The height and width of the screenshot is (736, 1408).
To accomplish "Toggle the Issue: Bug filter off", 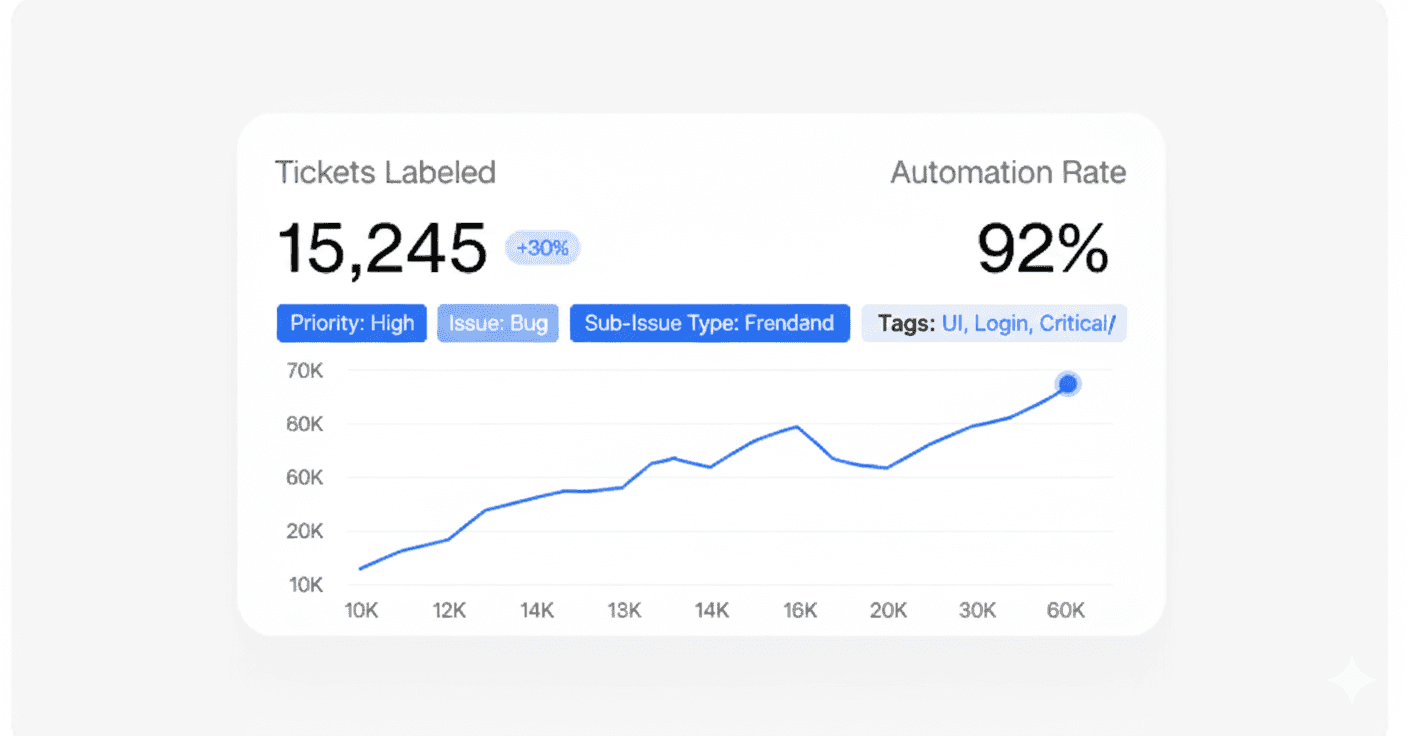I will [497, 322].
